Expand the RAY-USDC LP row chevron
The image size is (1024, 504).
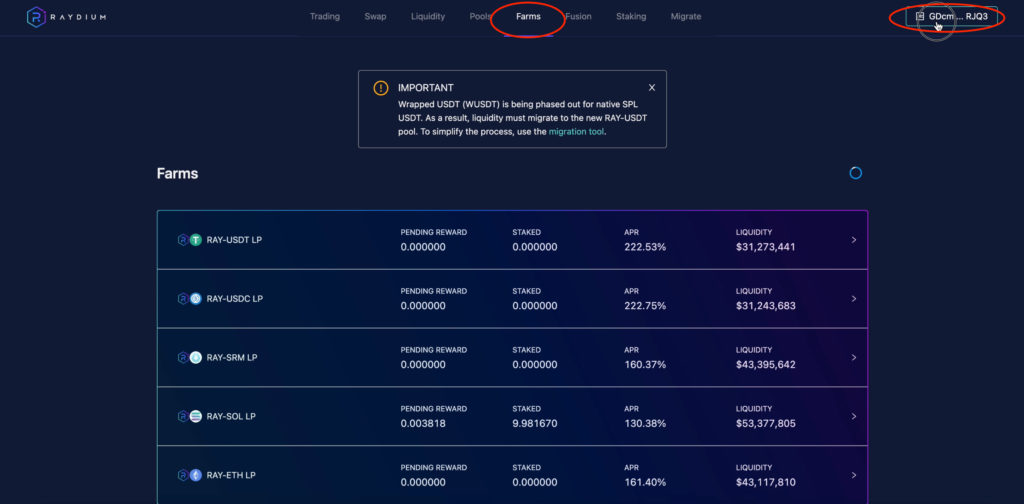854,298
